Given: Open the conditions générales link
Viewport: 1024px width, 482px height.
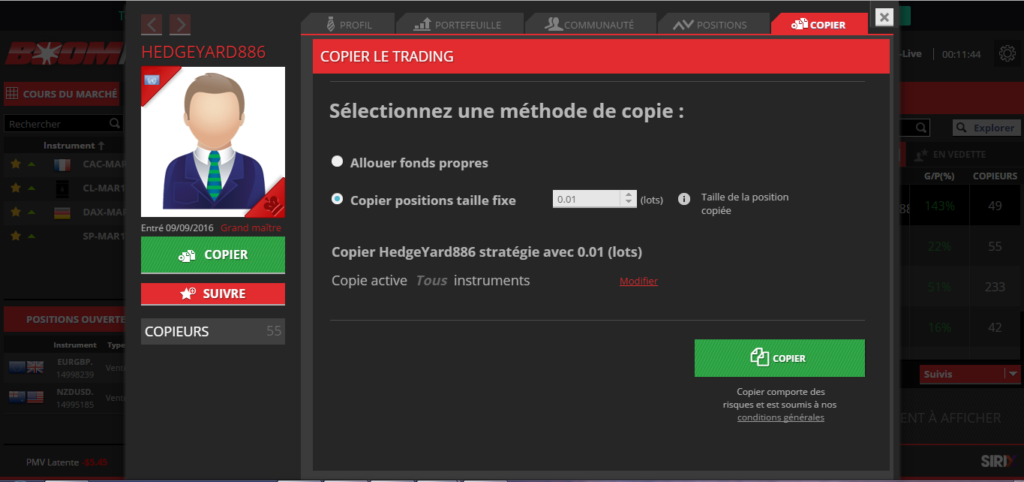Looking at the screenshot, I should 780,417.
